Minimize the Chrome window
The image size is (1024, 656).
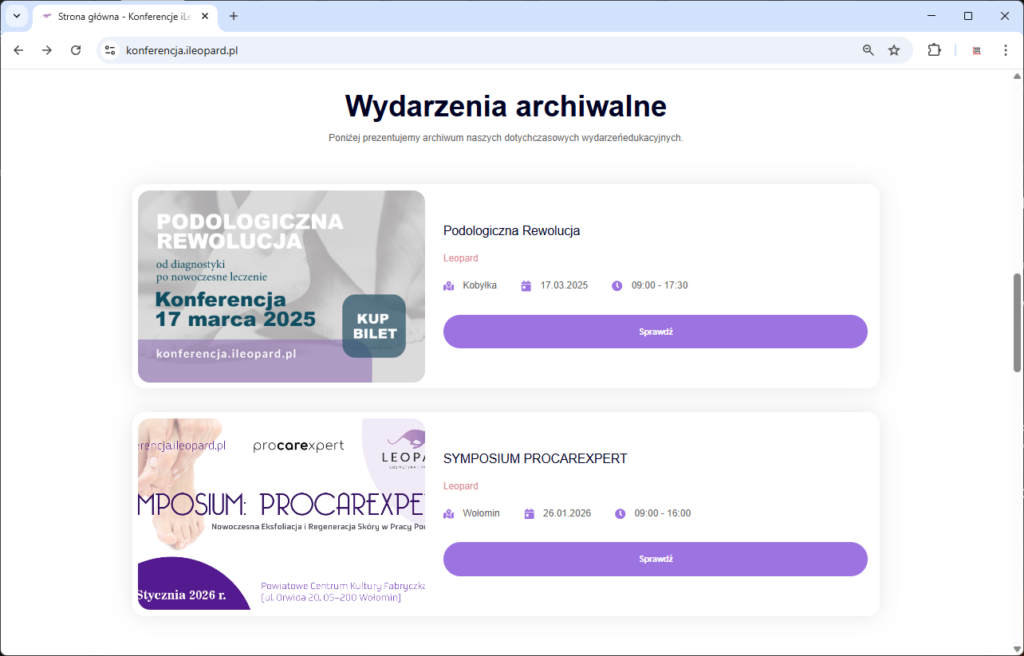coord(932,16)
